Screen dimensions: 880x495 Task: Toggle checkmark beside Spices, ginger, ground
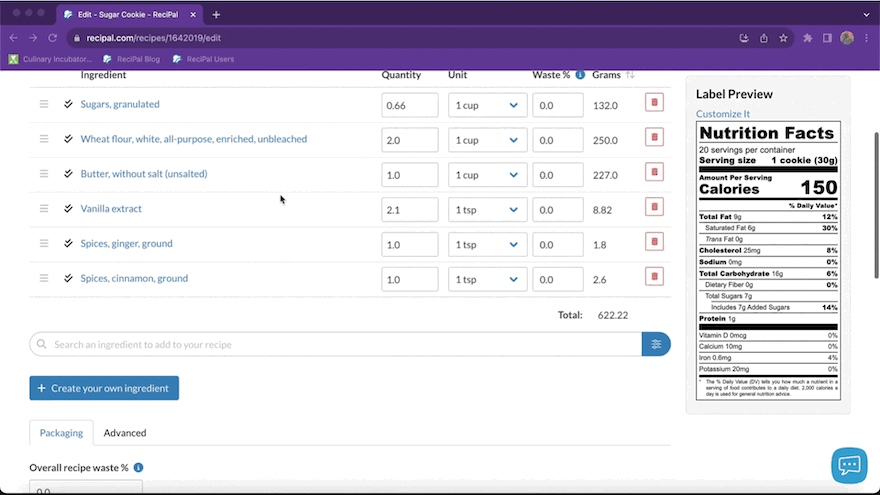click(x=68, y=244)
